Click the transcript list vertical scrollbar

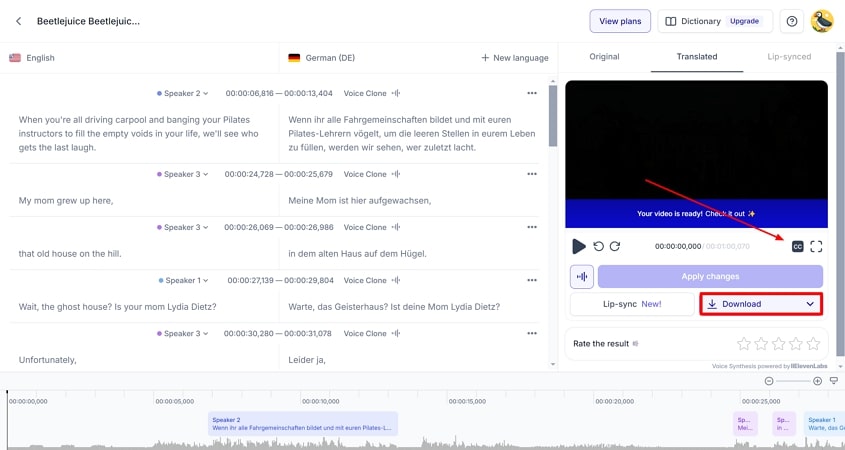click(553, 116)
